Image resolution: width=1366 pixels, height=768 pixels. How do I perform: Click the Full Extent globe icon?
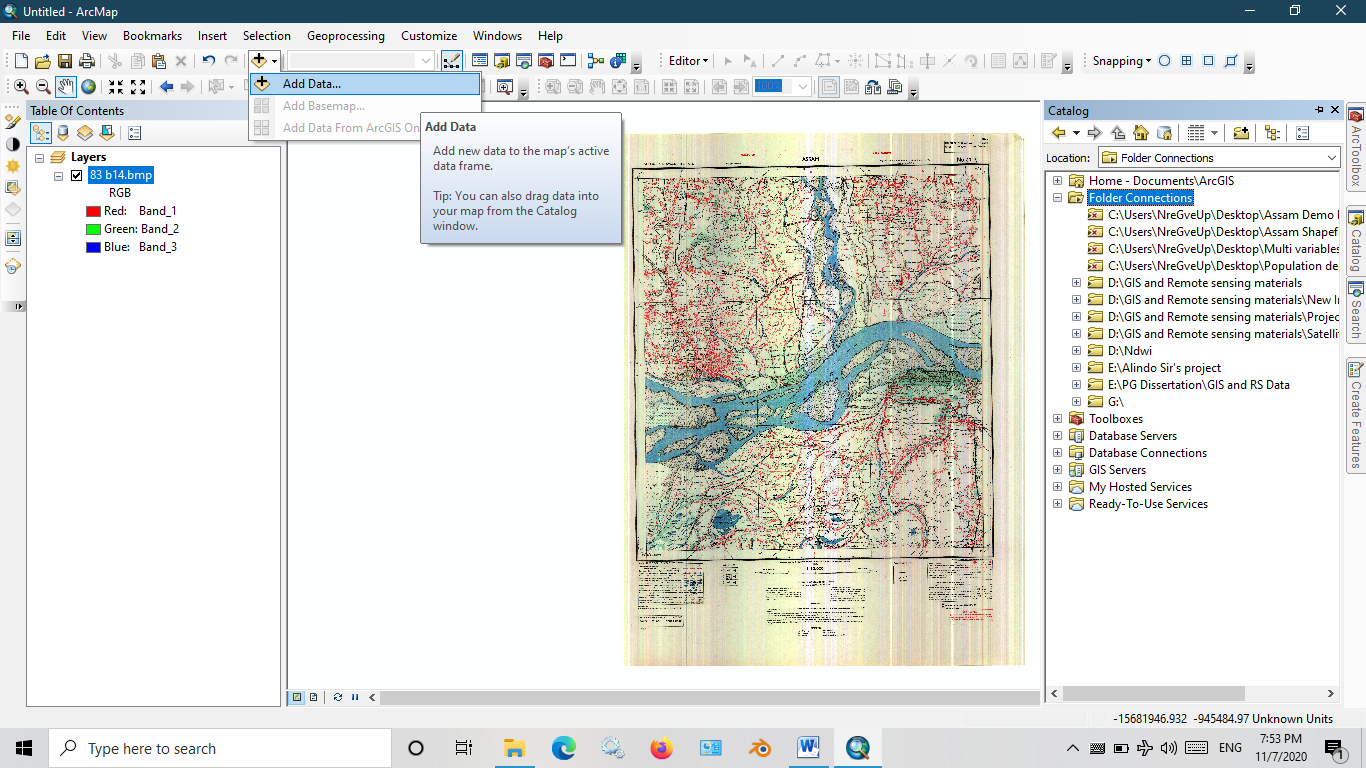(x=88, y=87)
